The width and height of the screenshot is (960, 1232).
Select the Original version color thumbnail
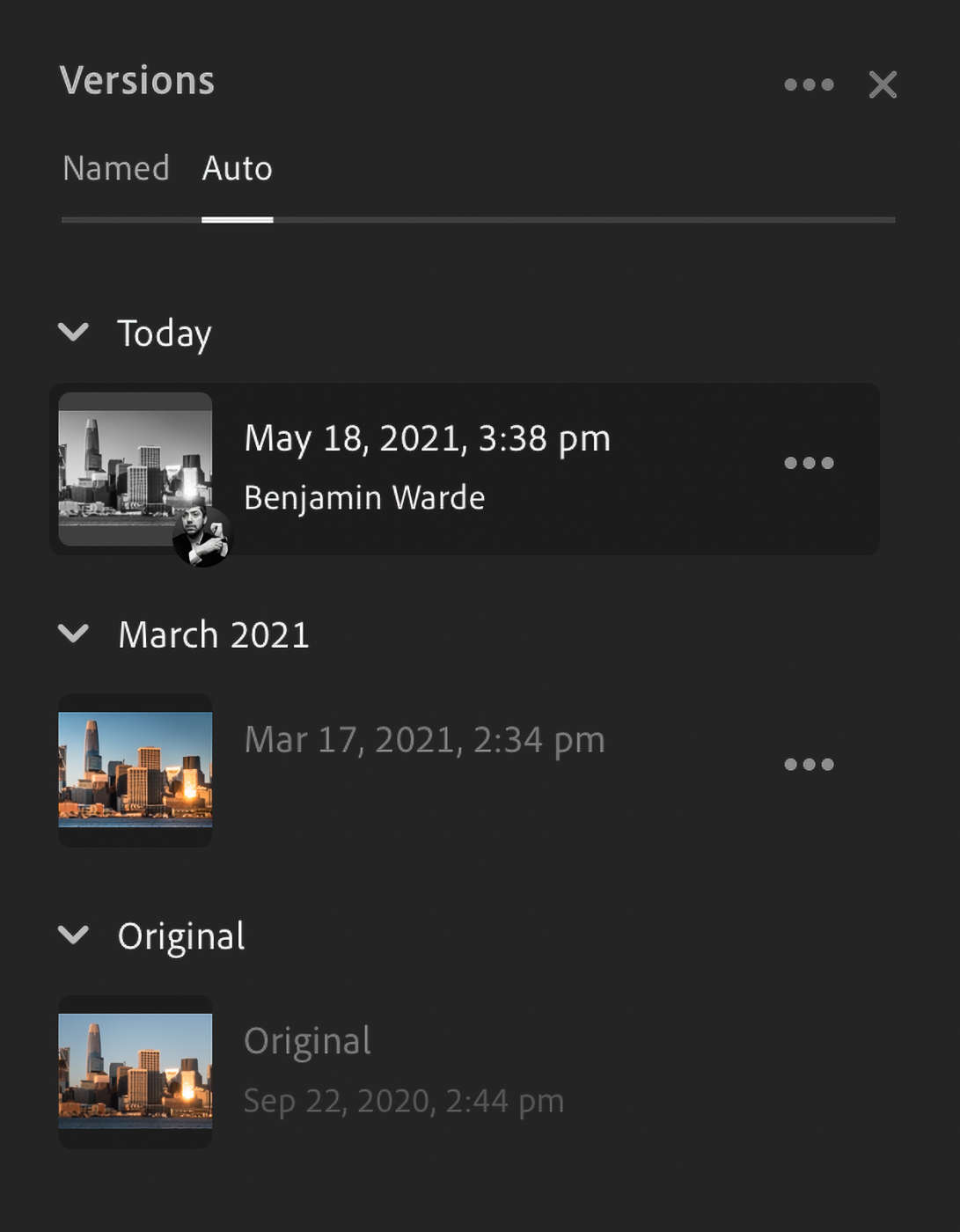coord(135,1071)
